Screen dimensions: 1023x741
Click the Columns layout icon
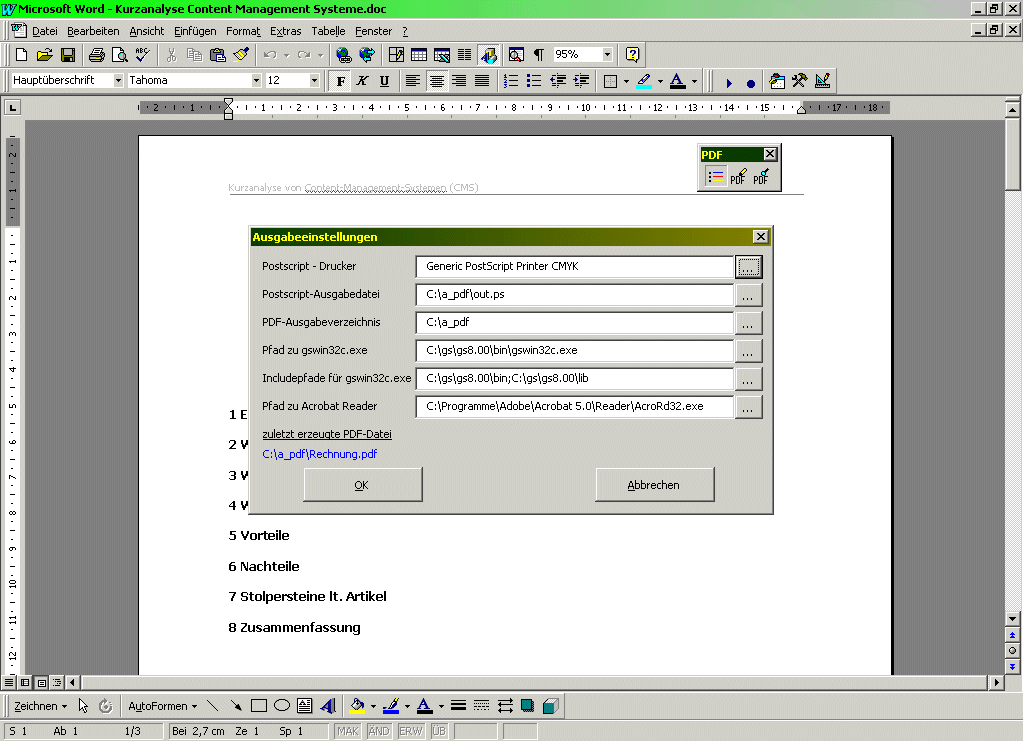coord(465,55)
